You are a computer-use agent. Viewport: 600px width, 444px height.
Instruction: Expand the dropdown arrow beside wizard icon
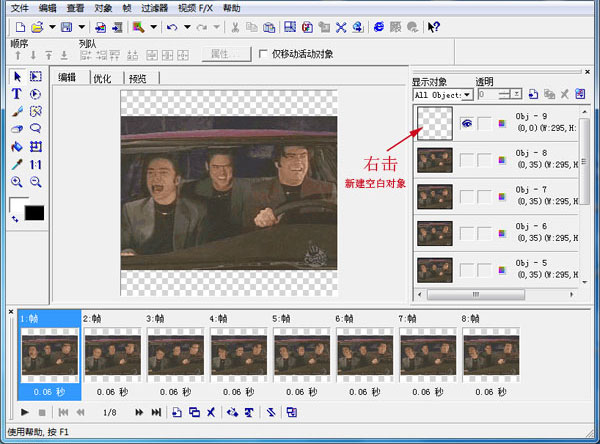pyautogui.click(x=153, y=27)
